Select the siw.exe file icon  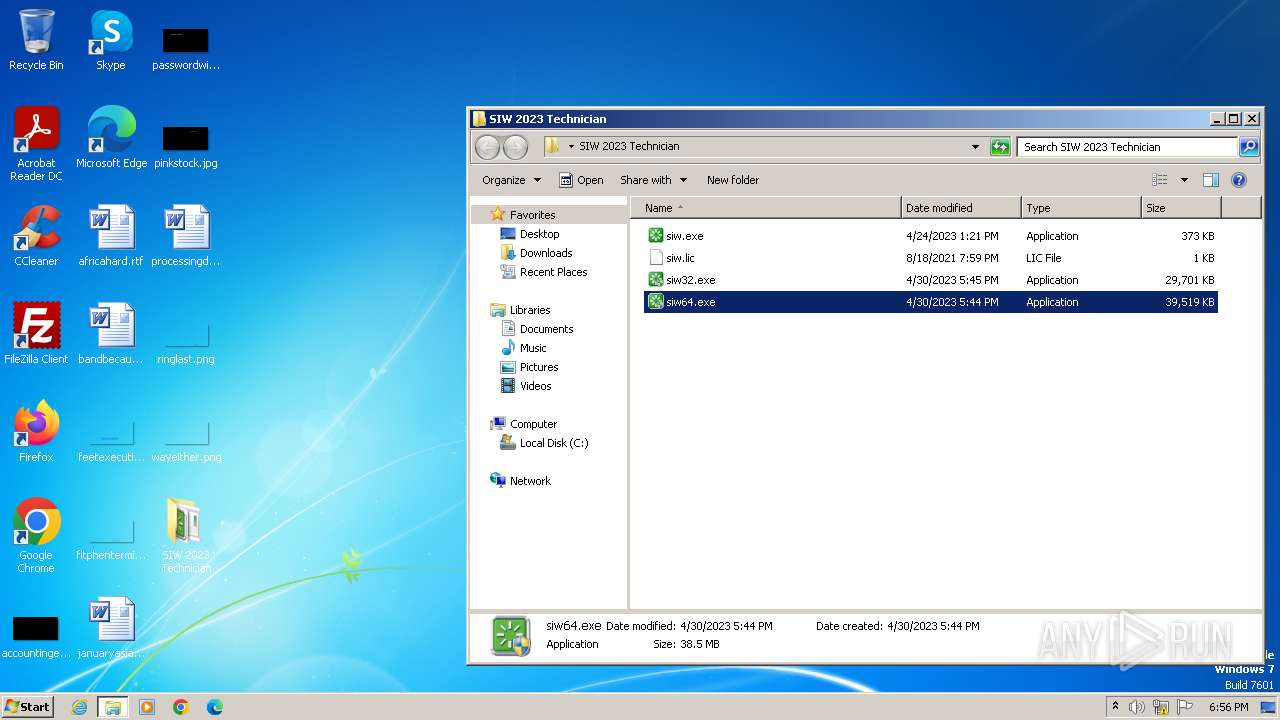point(656,236)
